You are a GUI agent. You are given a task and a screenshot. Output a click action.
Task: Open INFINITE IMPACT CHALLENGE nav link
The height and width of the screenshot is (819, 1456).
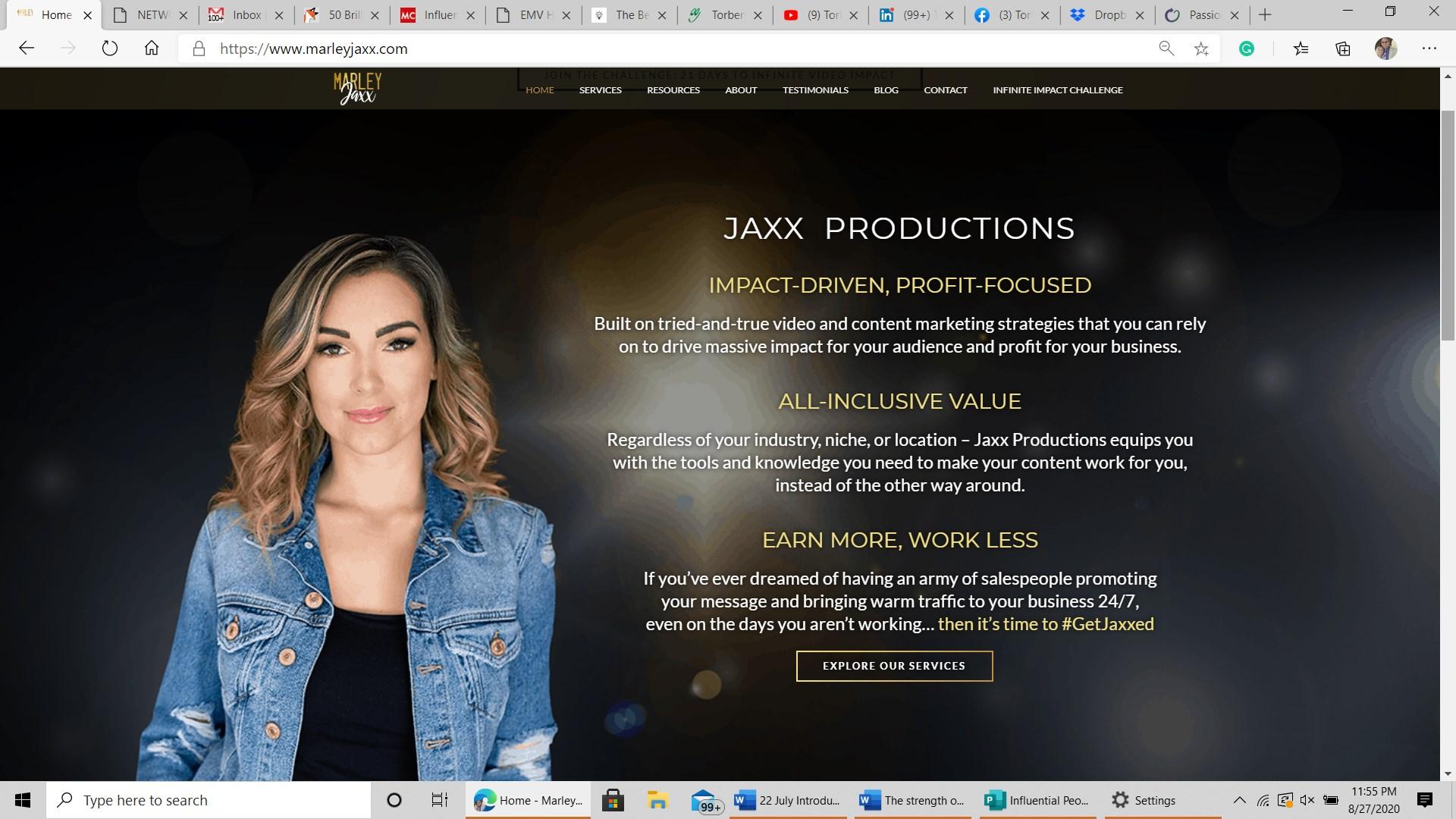(x=1058, y=90)
